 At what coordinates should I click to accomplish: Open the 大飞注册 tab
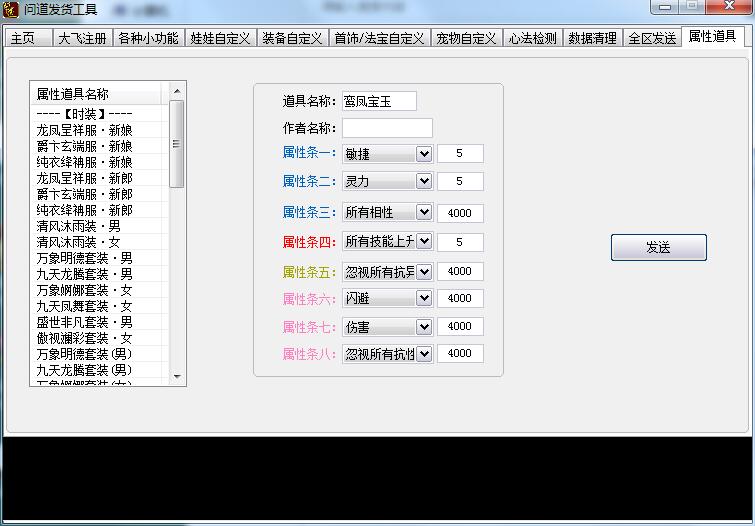point(81,39)
